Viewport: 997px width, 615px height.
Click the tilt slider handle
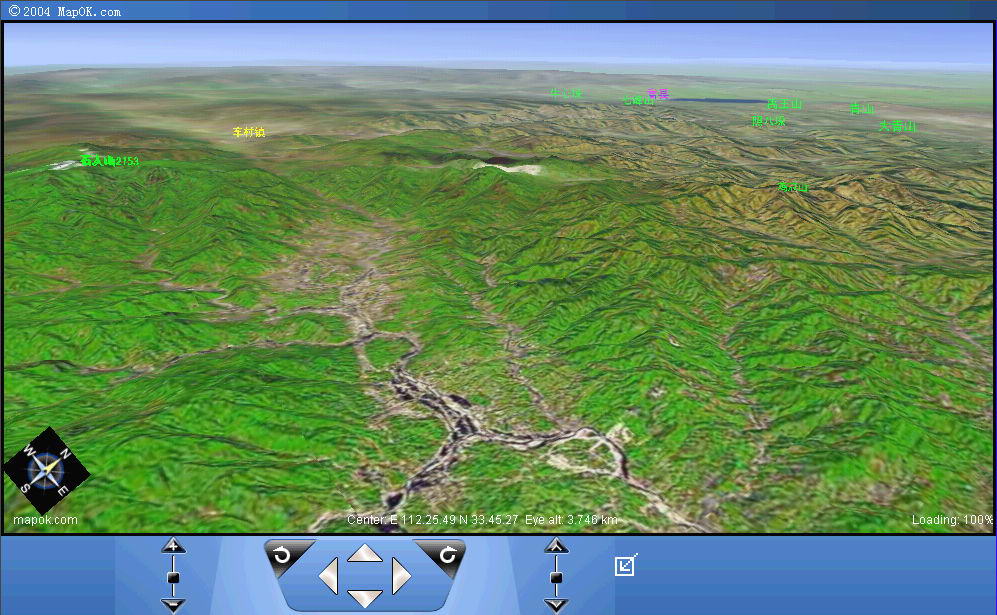[556, 577]
